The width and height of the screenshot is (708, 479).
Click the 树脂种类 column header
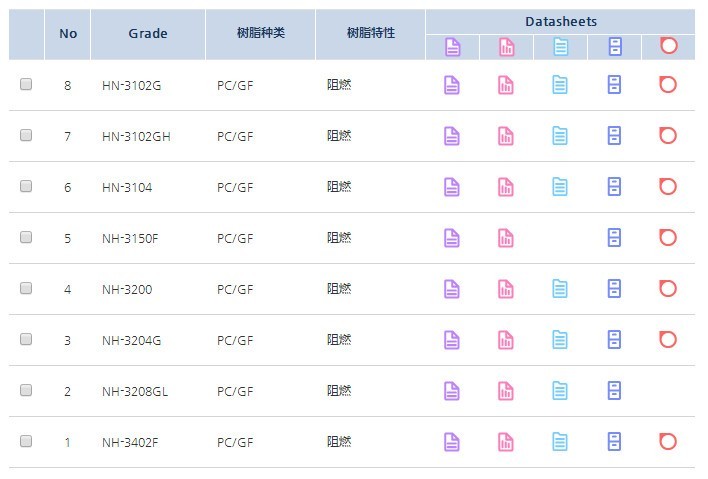261,34
